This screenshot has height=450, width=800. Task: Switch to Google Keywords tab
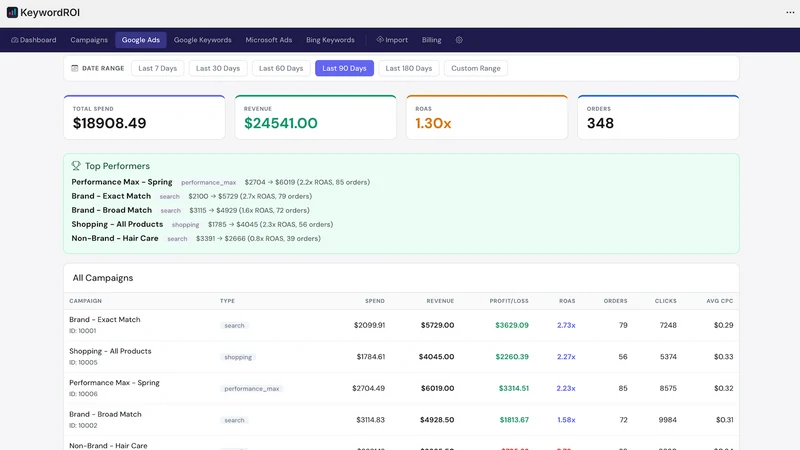tap(203, 40)
